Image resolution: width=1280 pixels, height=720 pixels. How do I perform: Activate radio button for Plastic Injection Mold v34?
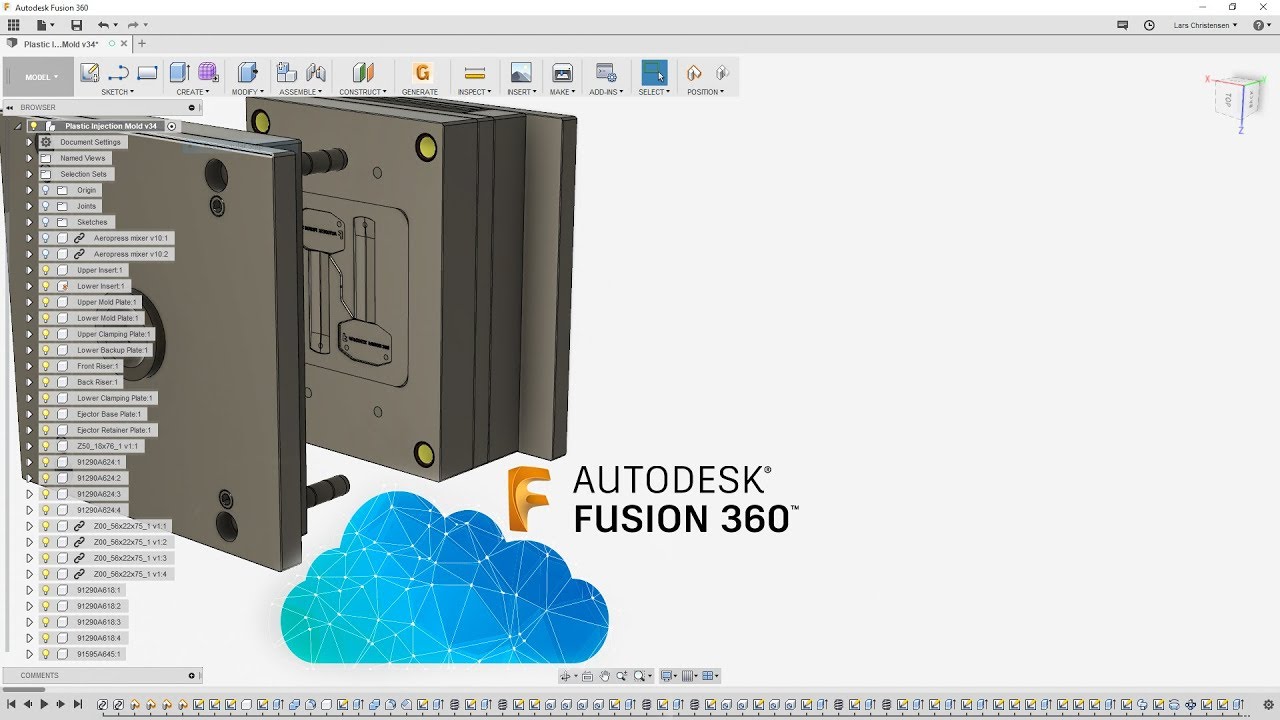pos(171,126)
